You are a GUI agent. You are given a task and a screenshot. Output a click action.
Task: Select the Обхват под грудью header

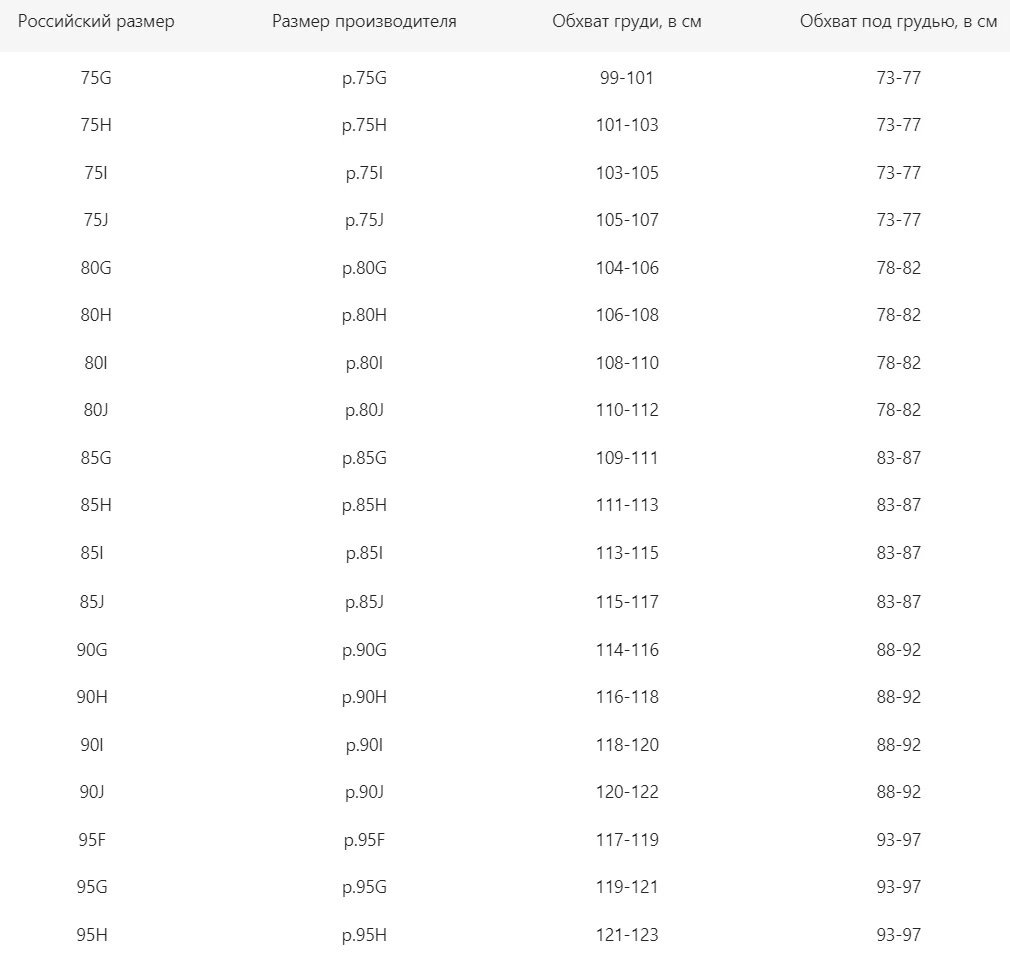coord(899,21)
